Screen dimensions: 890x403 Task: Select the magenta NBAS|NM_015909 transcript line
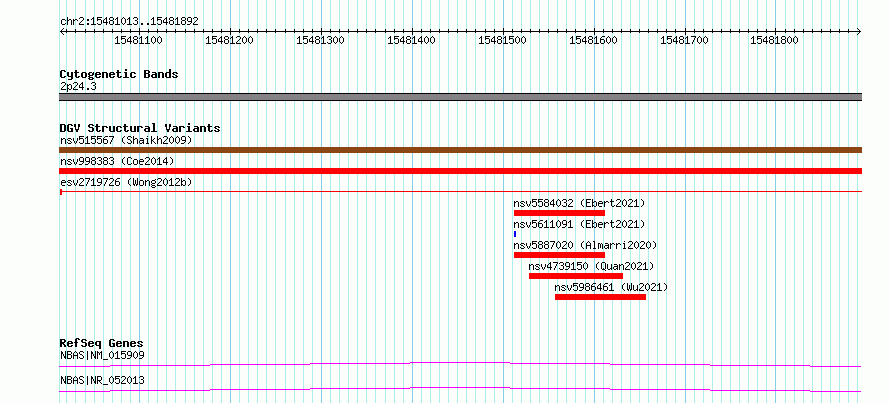point(460,364)
